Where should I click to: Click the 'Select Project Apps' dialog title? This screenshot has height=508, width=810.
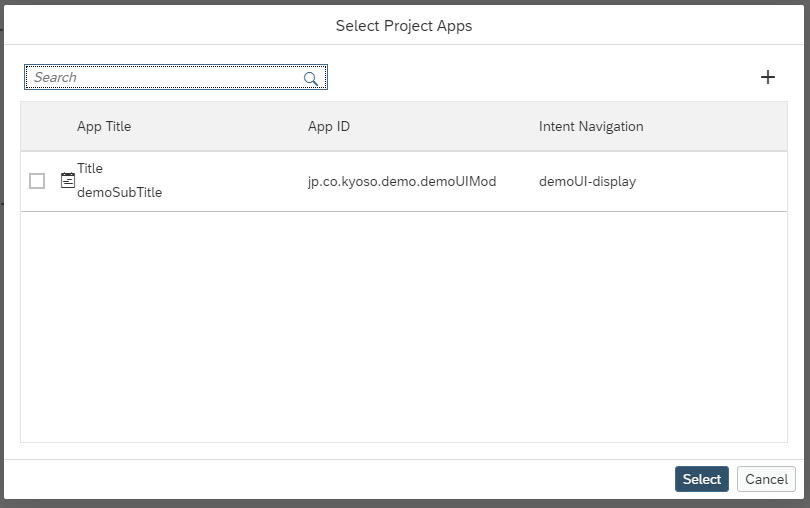click(404, 26)
